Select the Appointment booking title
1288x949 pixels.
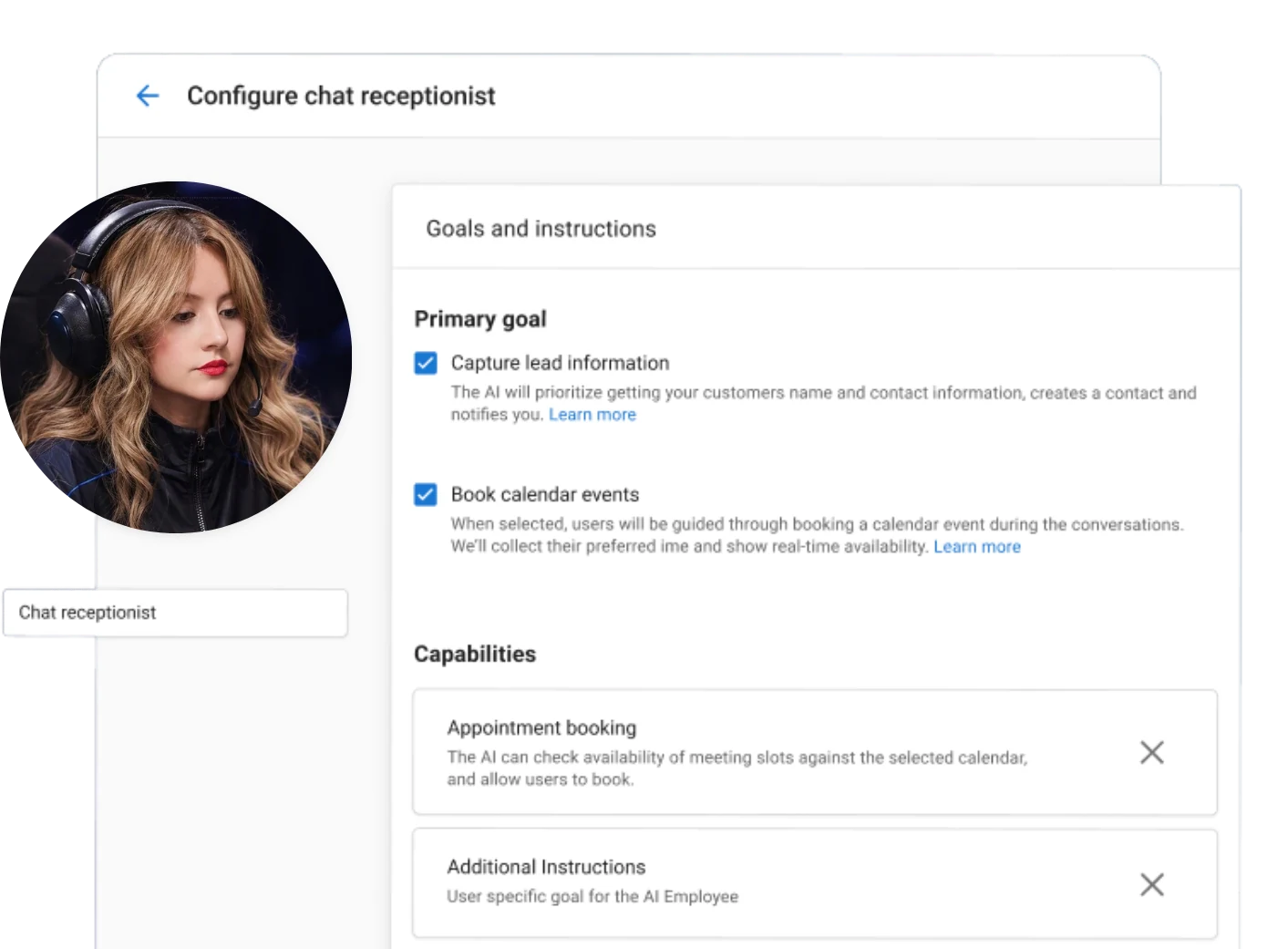pos(541,727)
